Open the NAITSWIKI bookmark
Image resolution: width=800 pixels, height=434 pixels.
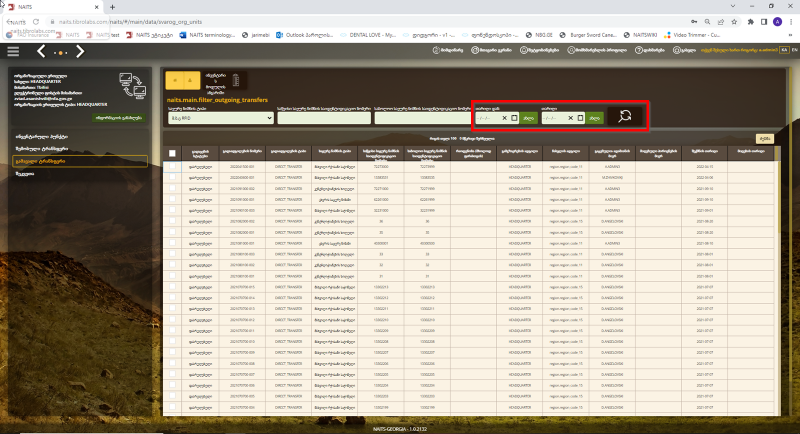(640, 35)
